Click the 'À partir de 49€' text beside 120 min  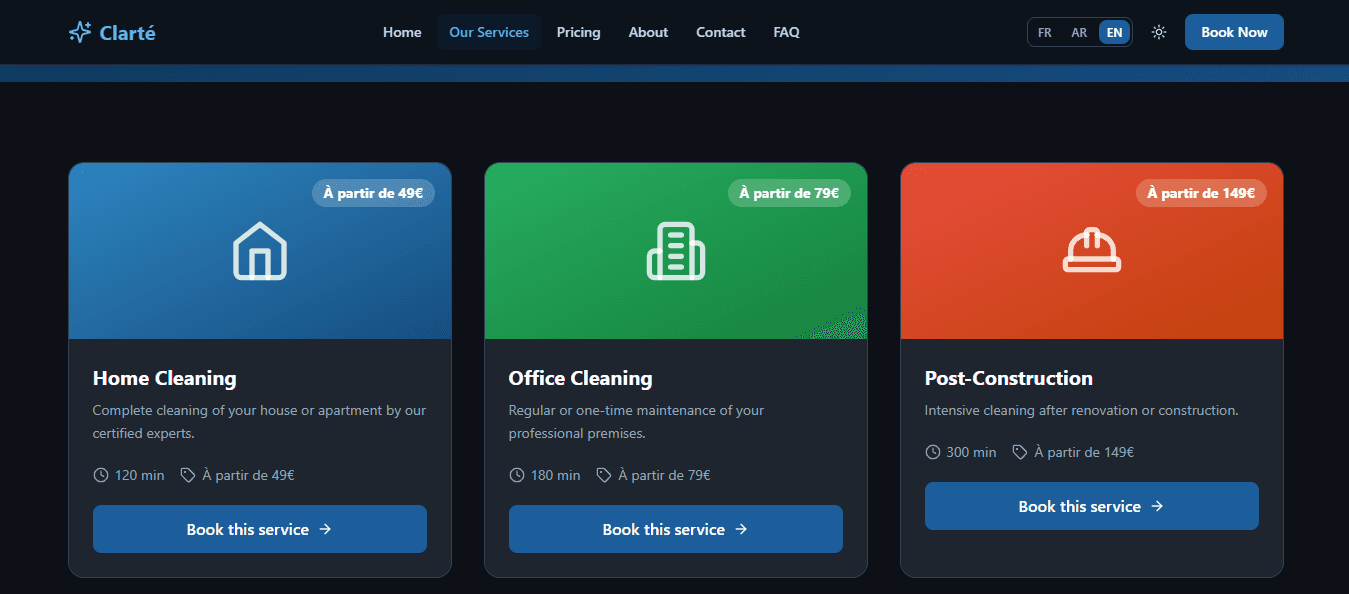(x=249, y=475)
